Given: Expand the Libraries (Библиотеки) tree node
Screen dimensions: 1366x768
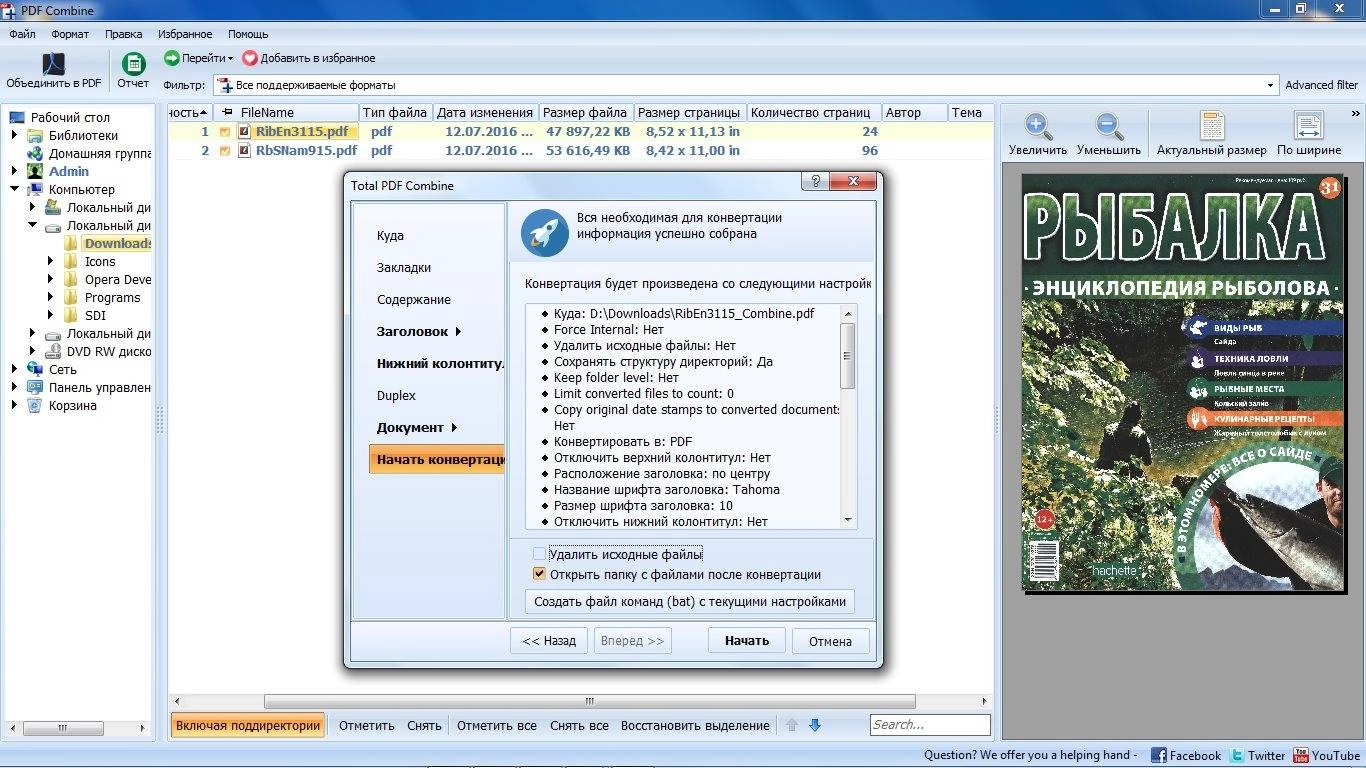Looking at the screenshot, I should (x=15, y=135).
